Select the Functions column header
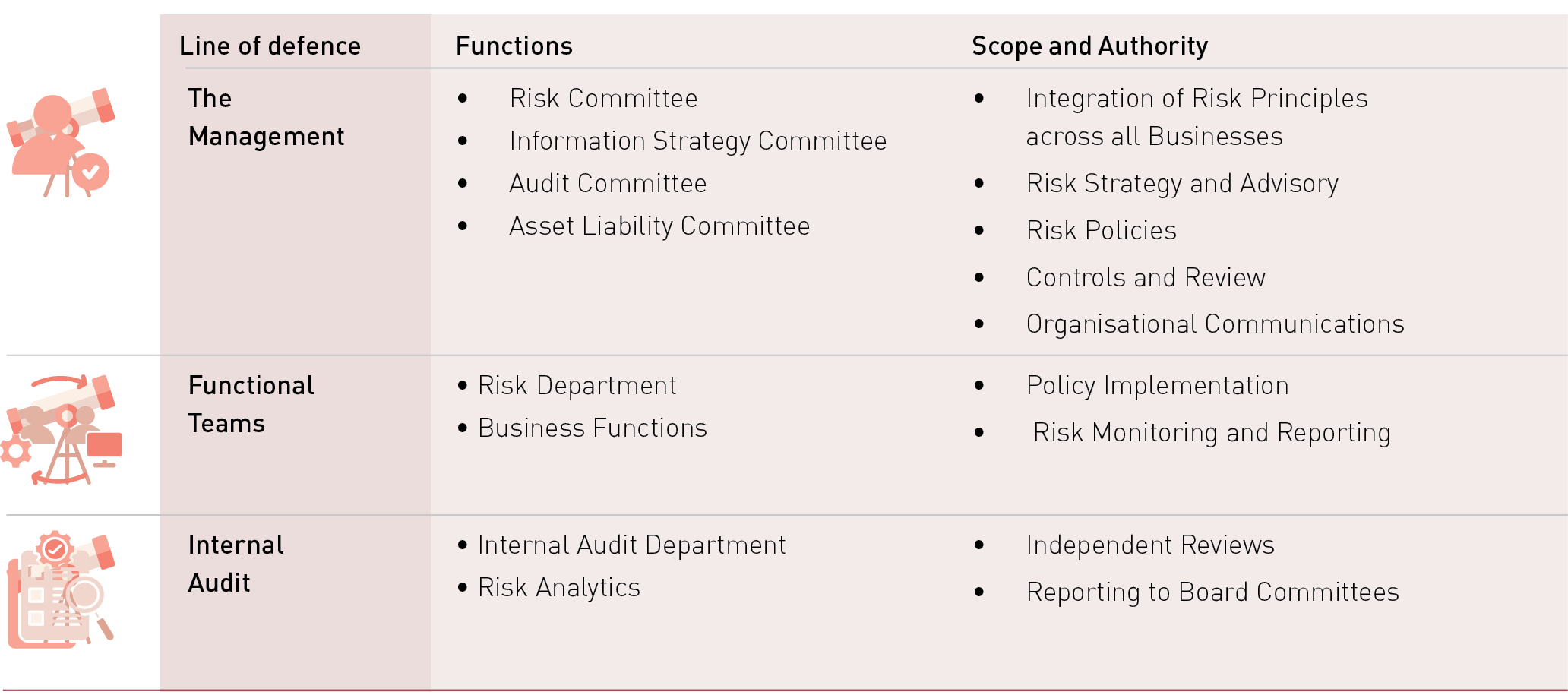This screenshot has height=695, width=1568. coord(514,46)
